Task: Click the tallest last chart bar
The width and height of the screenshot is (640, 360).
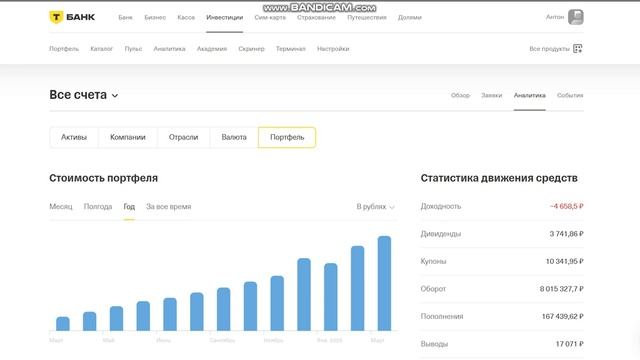Action: (x=384, y=283)
